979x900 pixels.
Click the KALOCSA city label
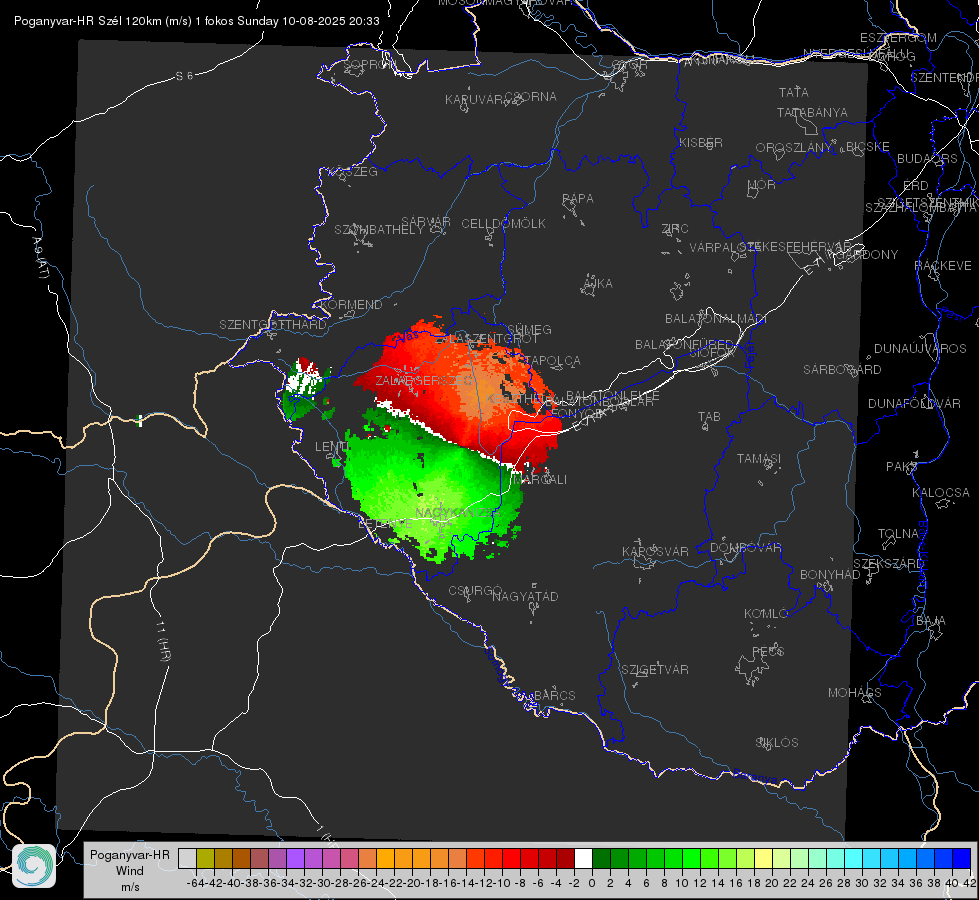[940, 493]
